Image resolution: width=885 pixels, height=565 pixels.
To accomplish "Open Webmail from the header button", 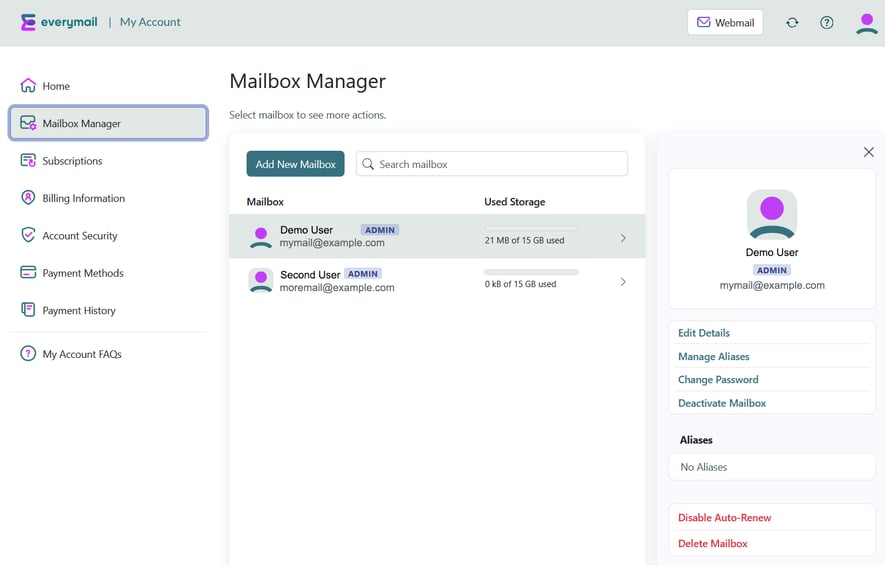I will point(725,23).
